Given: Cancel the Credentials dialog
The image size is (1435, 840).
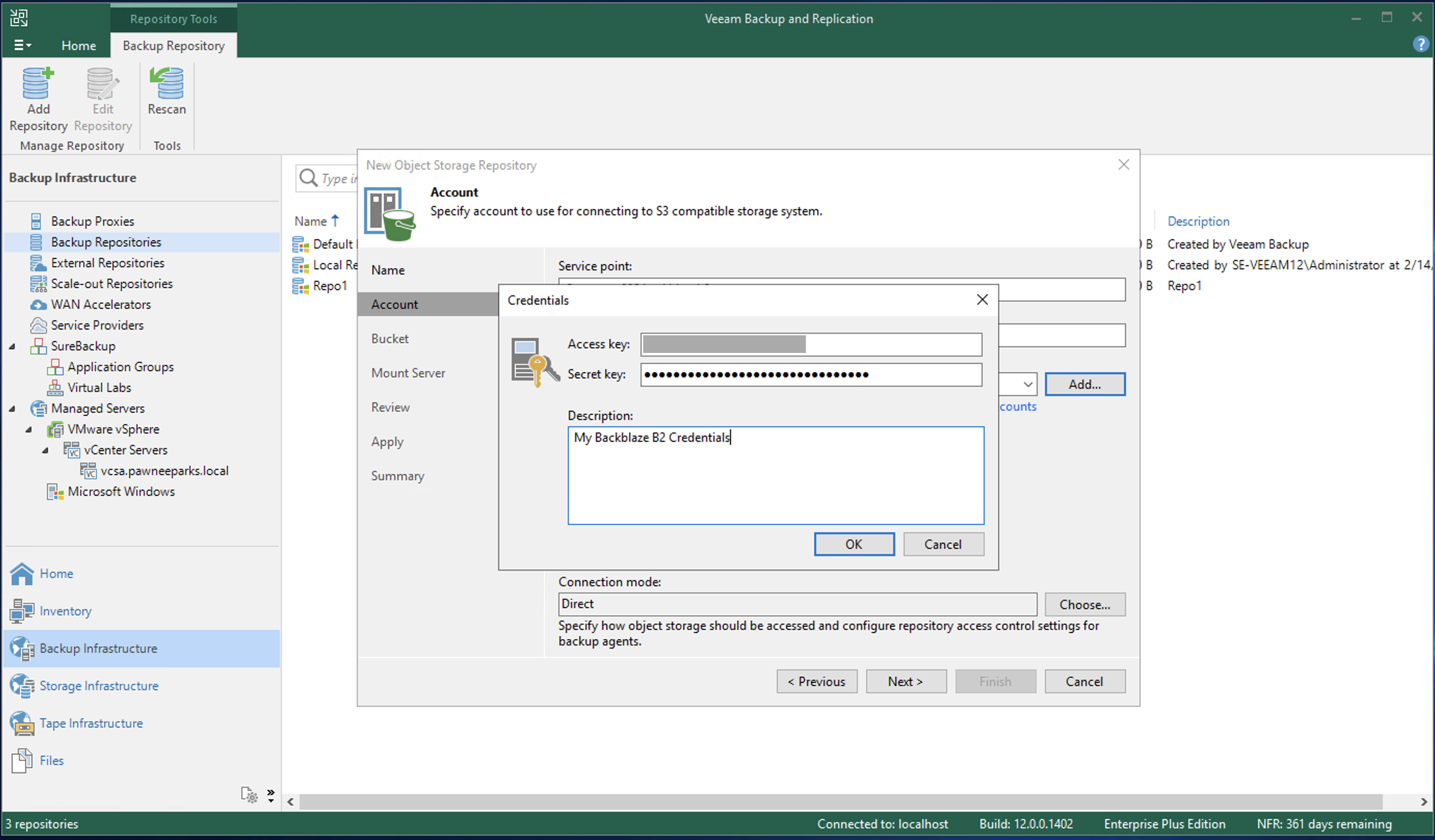Looking at the screenshot, I should point(943,544).
